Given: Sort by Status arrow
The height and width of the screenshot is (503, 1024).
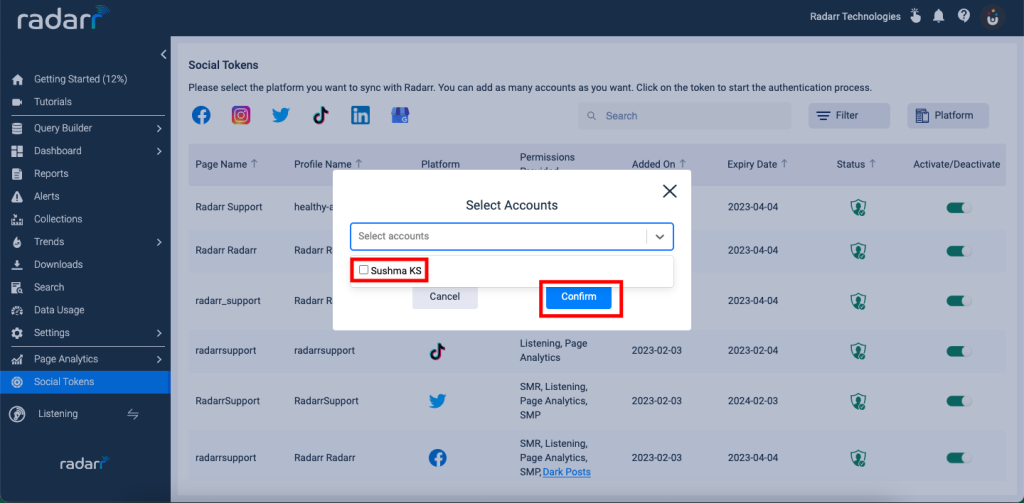Looking at the screenshot, I should (x=872, y=164).
